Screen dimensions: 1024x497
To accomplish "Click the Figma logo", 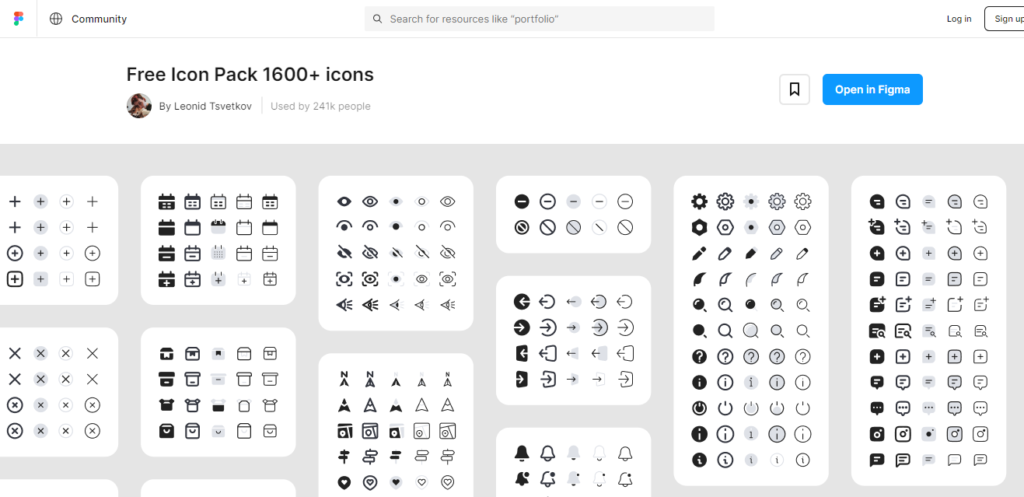I will tap(18, 19).
